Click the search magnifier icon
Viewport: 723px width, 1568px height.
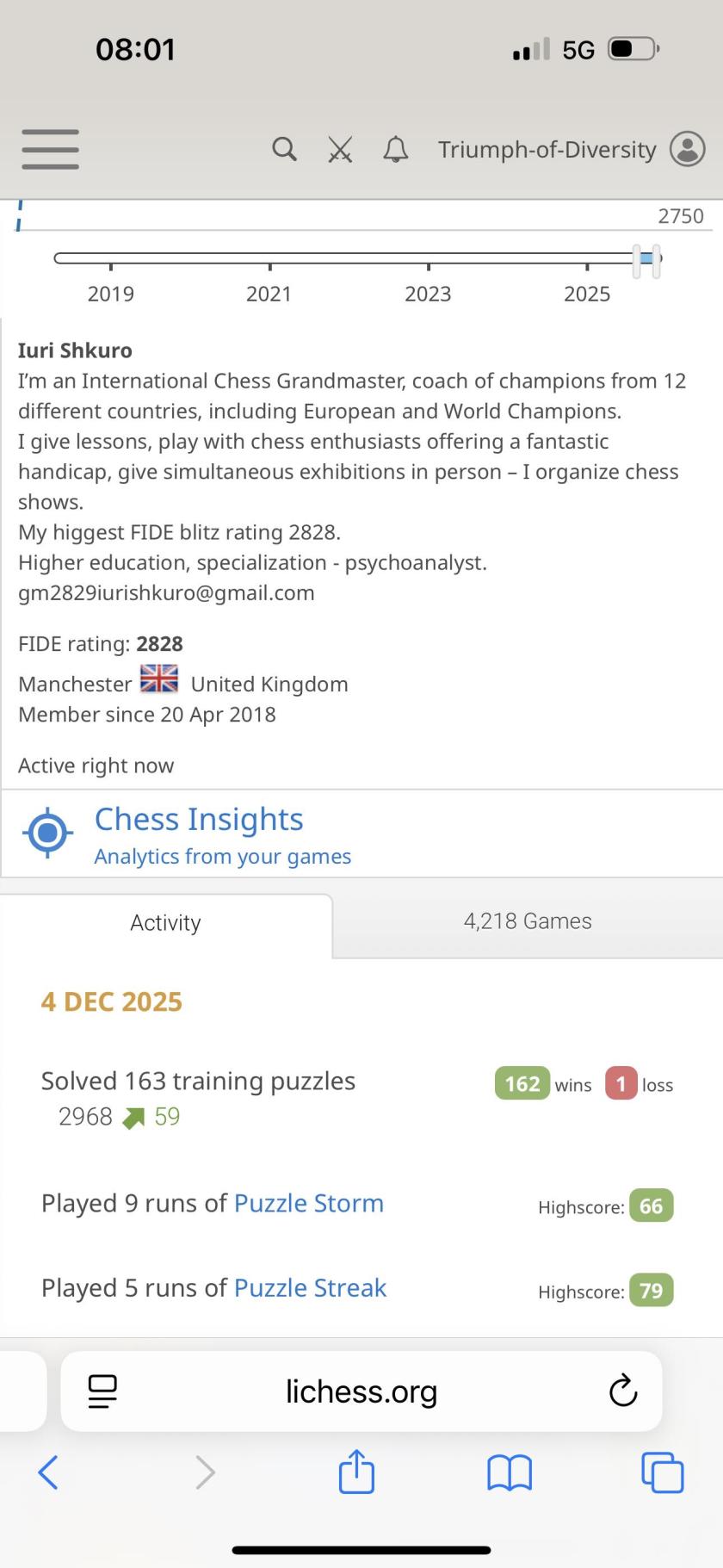[x=284, y=149]
